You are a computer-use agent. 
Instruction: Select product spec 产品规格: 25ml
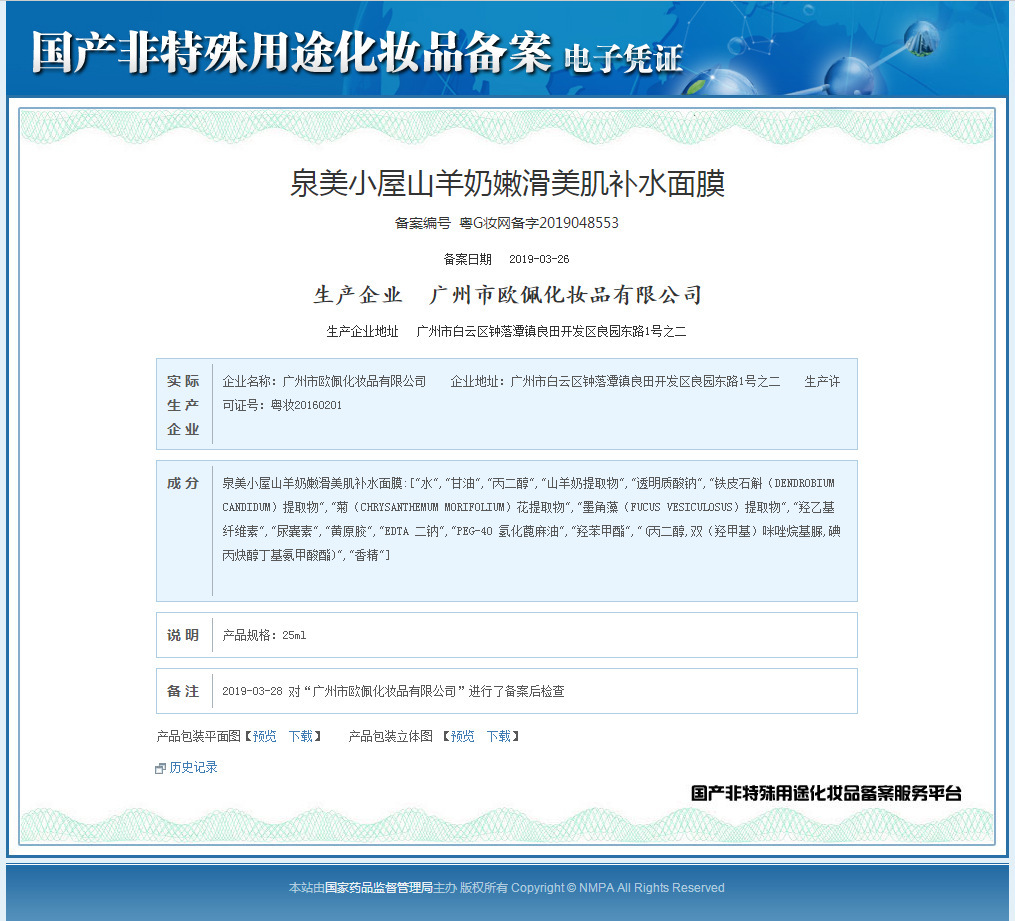[264, 635]
